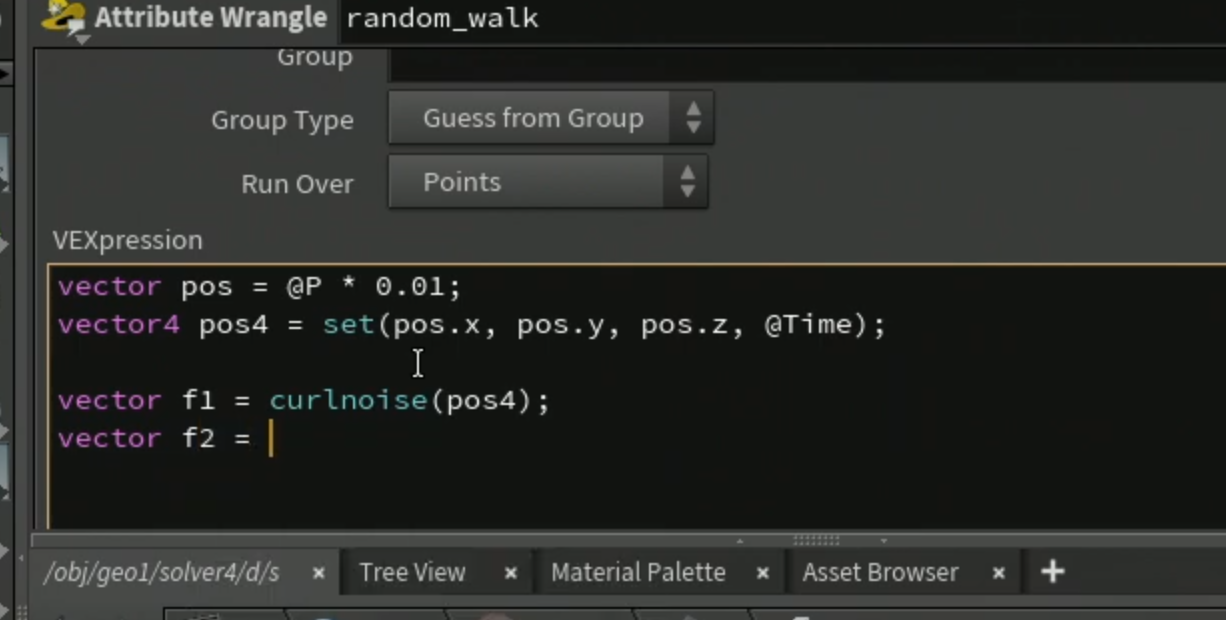Viewport: 1226px width, 620px height.
Task: Close the Material Palette tab
Action: click(762, 574)
